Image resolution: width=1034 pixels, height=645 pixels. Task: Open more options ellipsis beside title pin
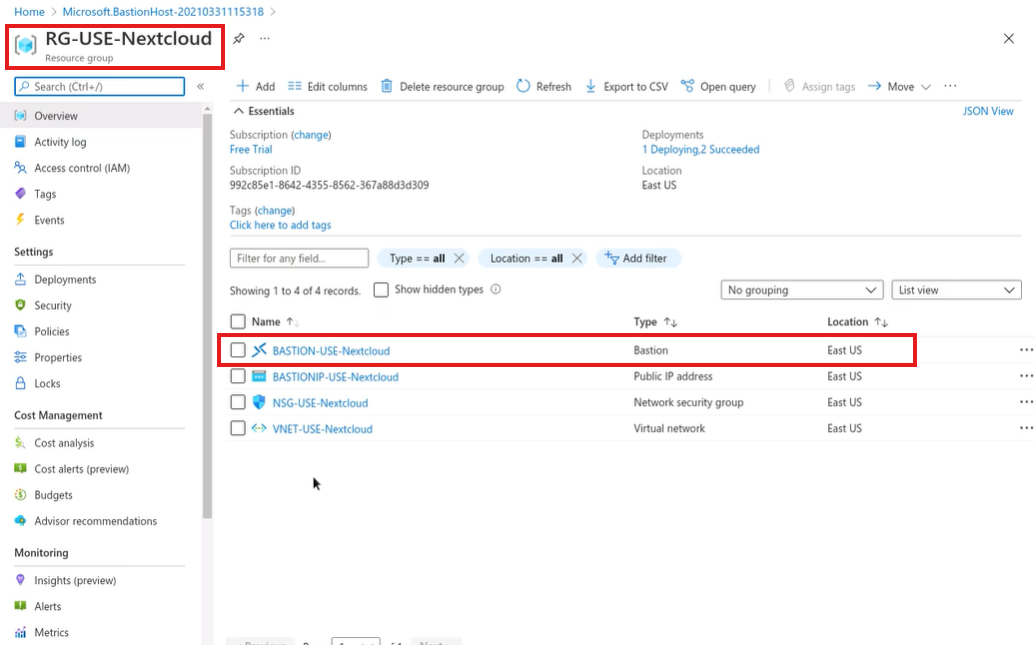tap(264, 38)
